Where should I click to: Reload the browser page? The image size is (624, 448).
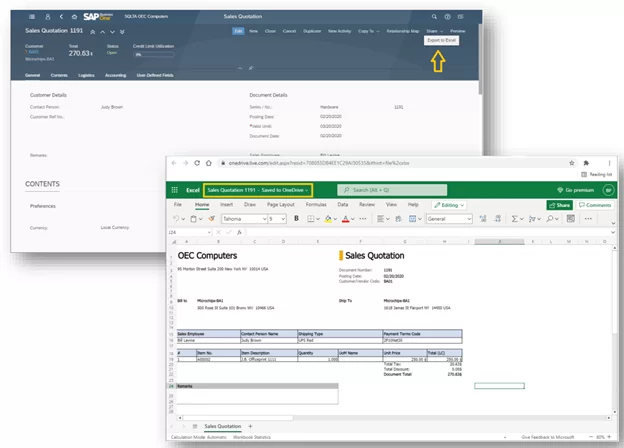[x=197, y=163]
